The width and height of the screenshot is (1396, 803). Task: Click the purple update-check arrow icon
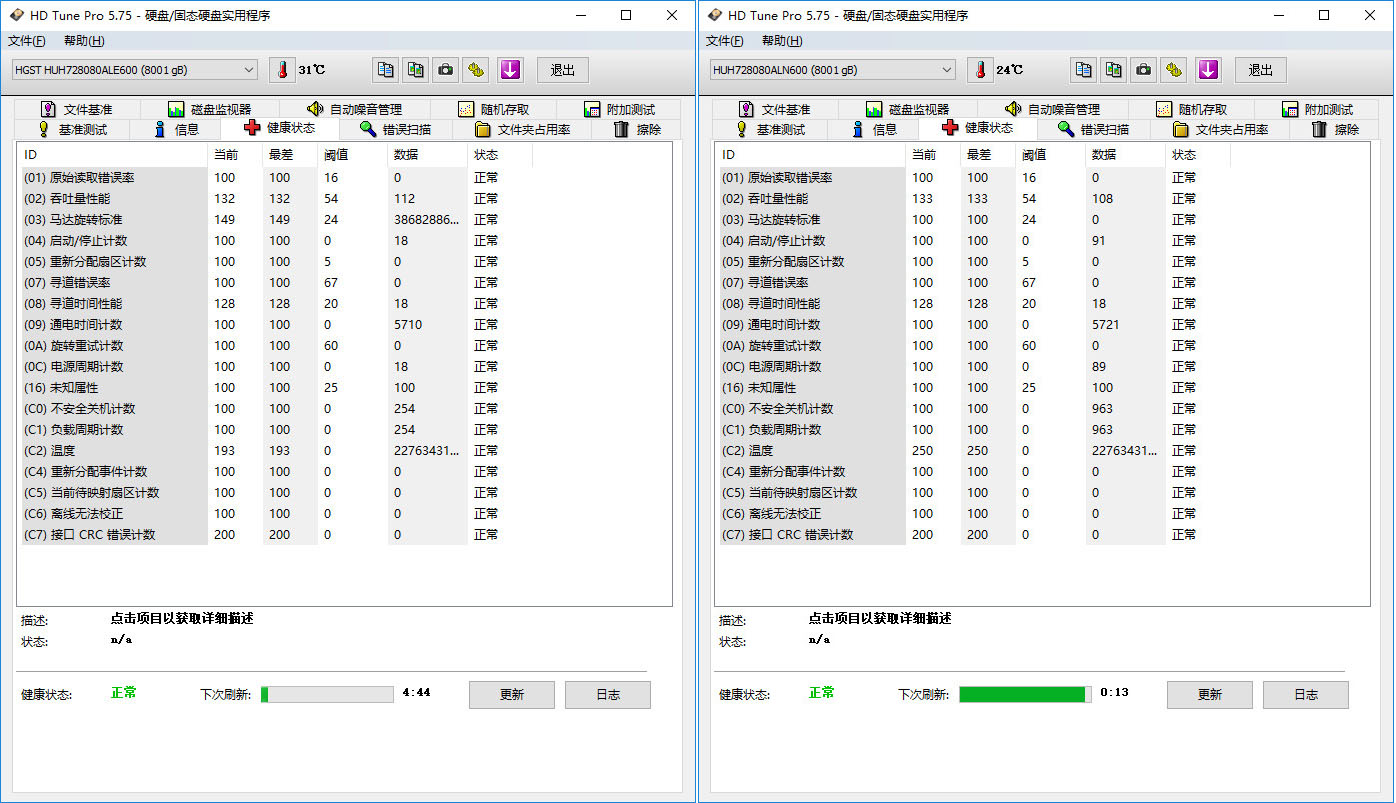pos(510,70)
